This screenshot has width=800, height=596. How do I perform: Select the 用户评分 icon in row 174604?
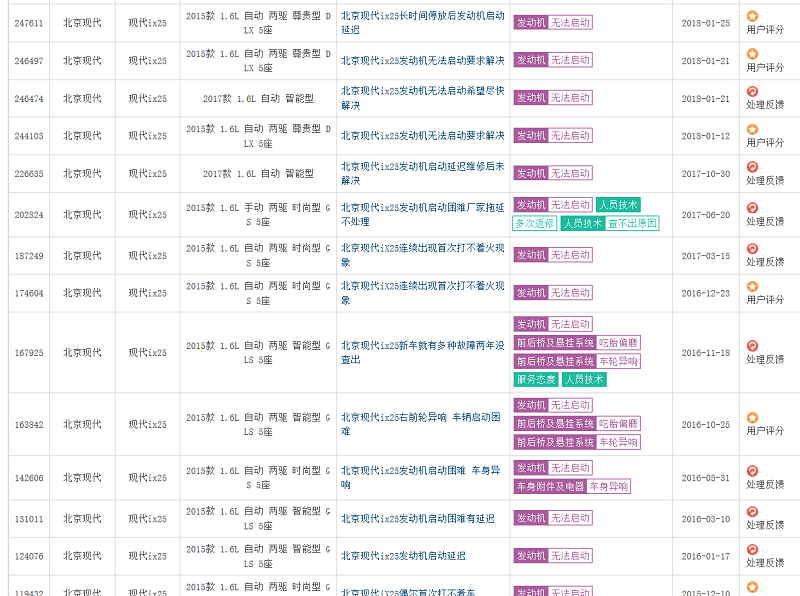tap(752, 287)
